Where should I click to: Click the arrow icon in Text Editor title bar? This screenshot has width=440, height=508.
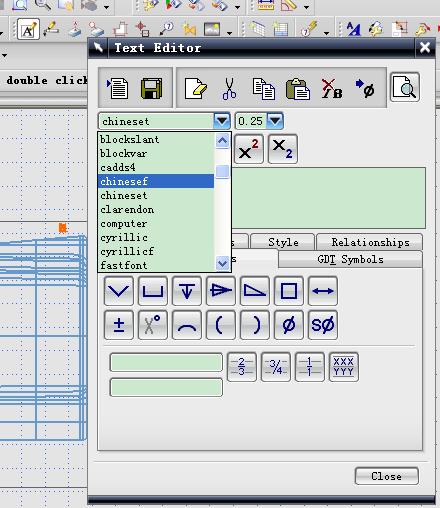coord(98,48)
